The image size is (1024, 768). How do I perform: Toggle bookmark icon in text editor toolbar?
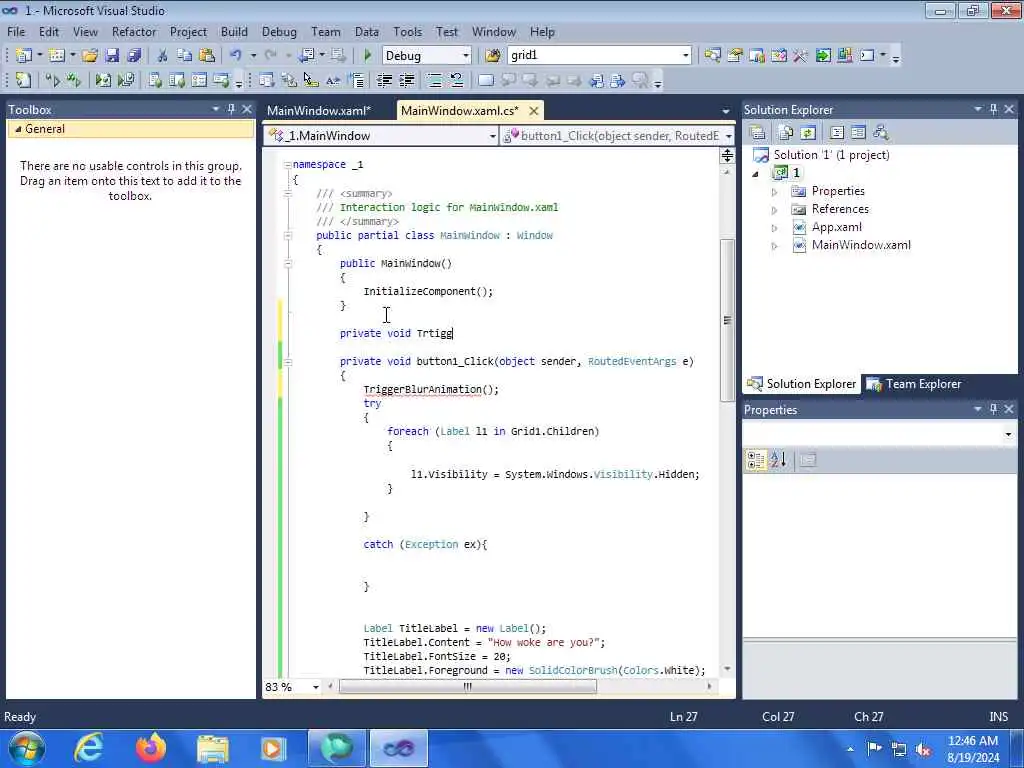click(x=485, y=80)
